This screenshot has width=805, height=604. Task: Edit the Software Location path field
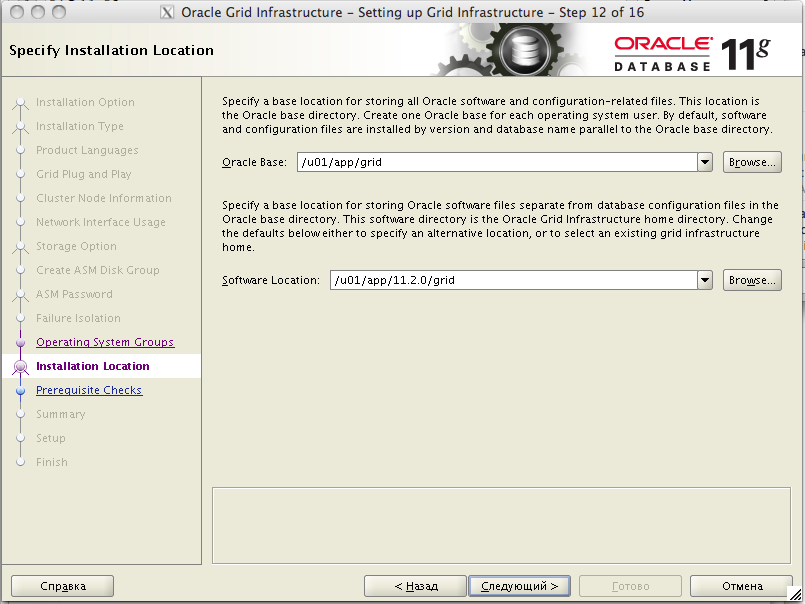pyautogui.click(x=512, y=280)
